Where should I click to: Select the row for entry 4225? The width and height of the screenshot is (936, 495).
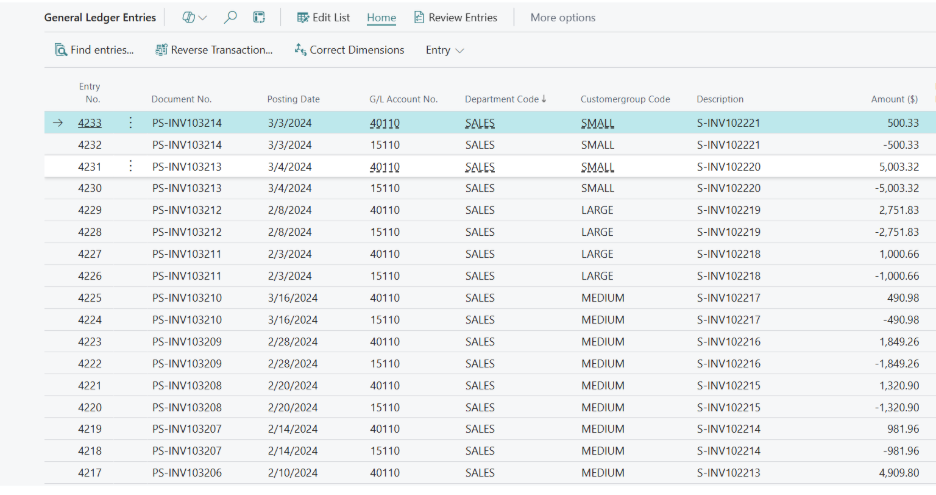[90, 298]
